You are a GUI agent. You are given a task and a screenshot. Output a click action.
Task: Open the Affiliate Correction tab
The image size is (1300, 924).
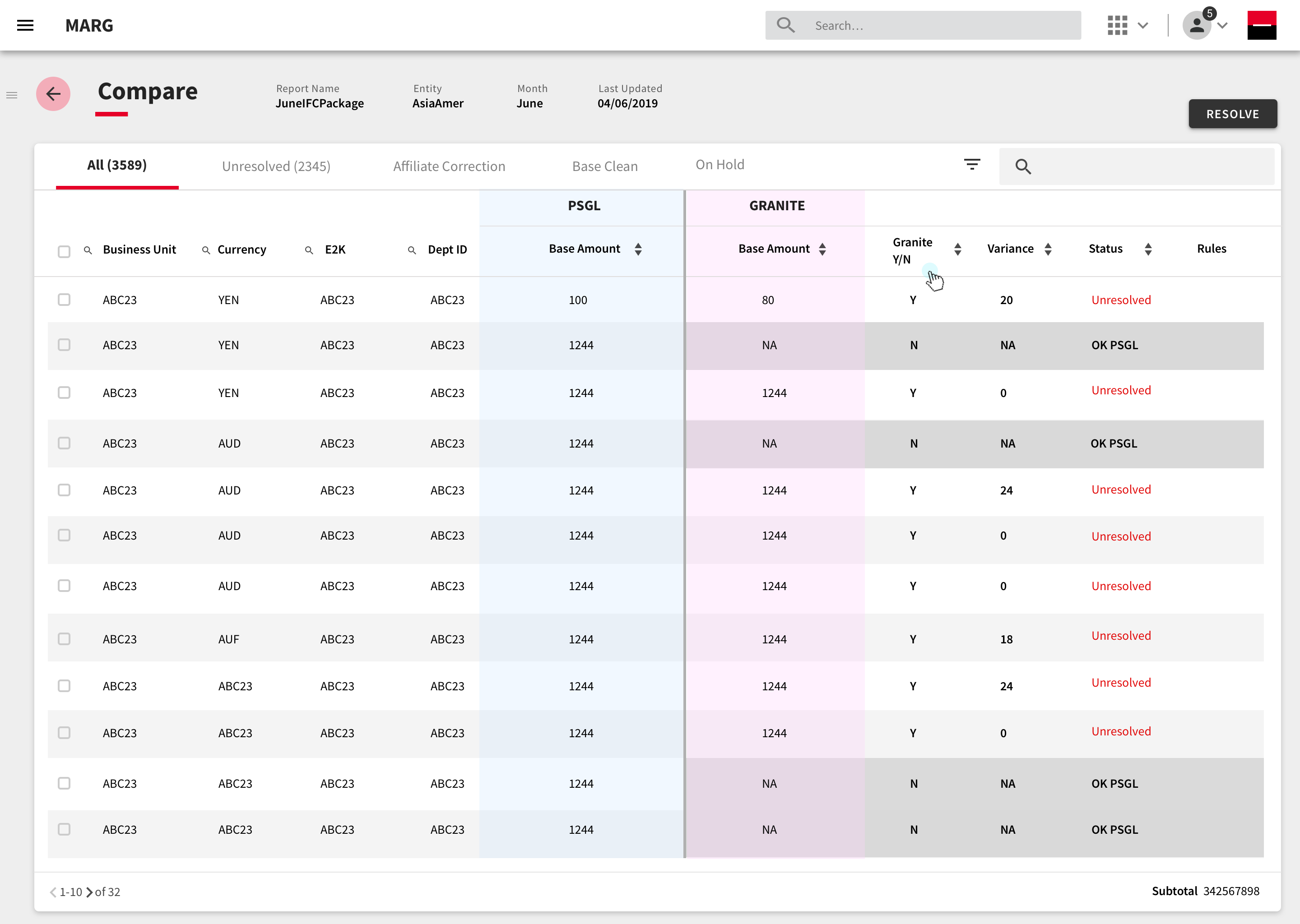coord(449,166)
